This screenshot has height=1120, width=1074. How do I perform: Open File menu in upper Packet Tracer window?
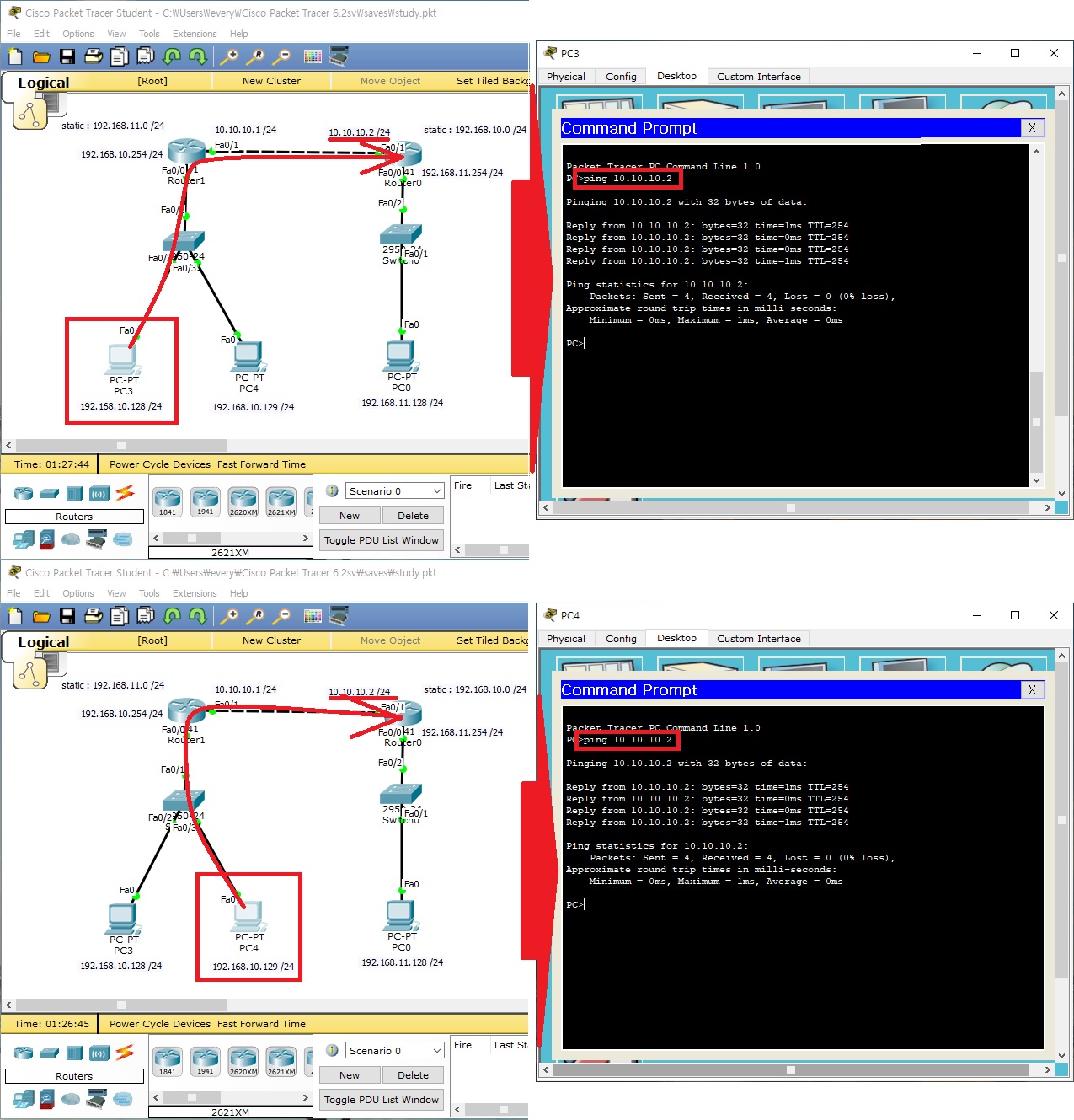coord(13,34)
